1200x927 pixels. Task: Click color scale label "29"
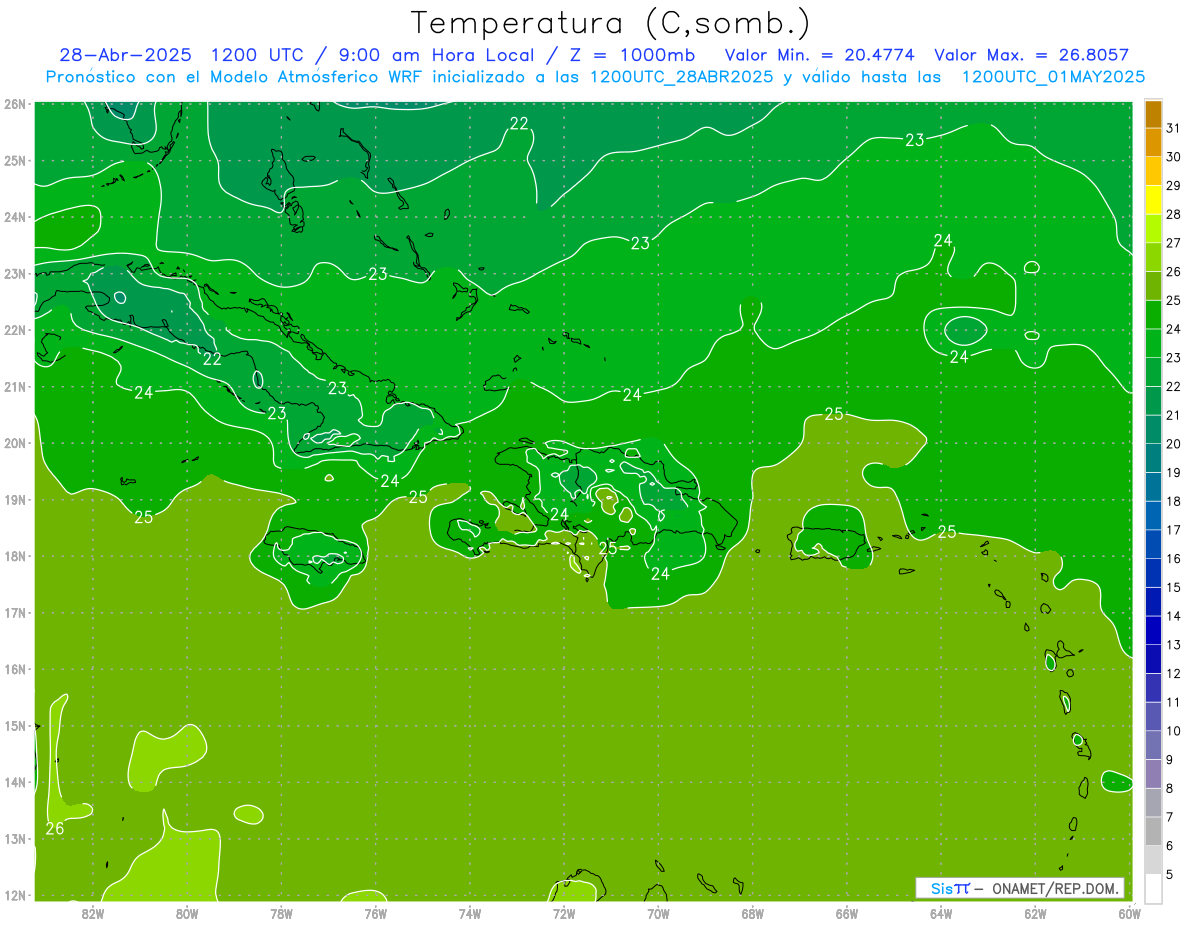[1174, 185]
